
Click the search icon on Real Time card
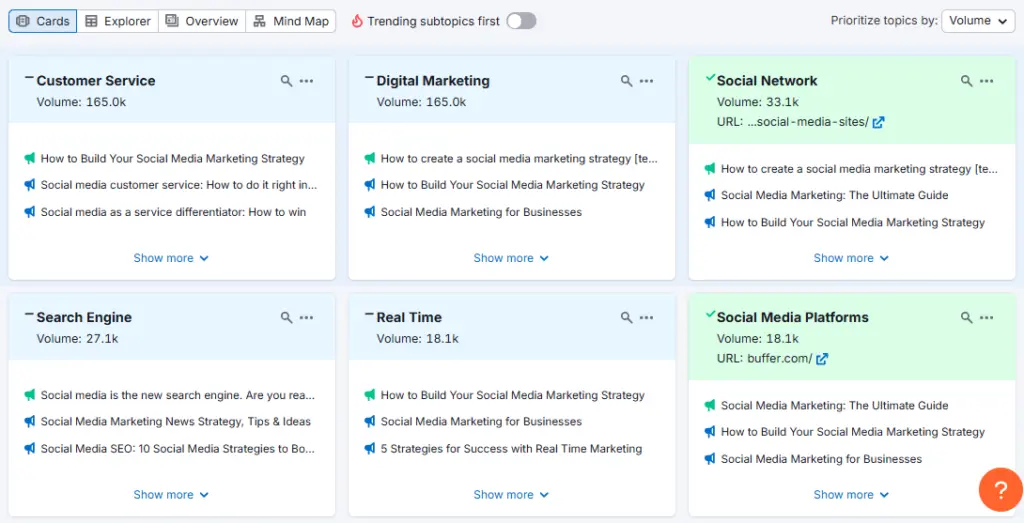click(x=626, y=318)
